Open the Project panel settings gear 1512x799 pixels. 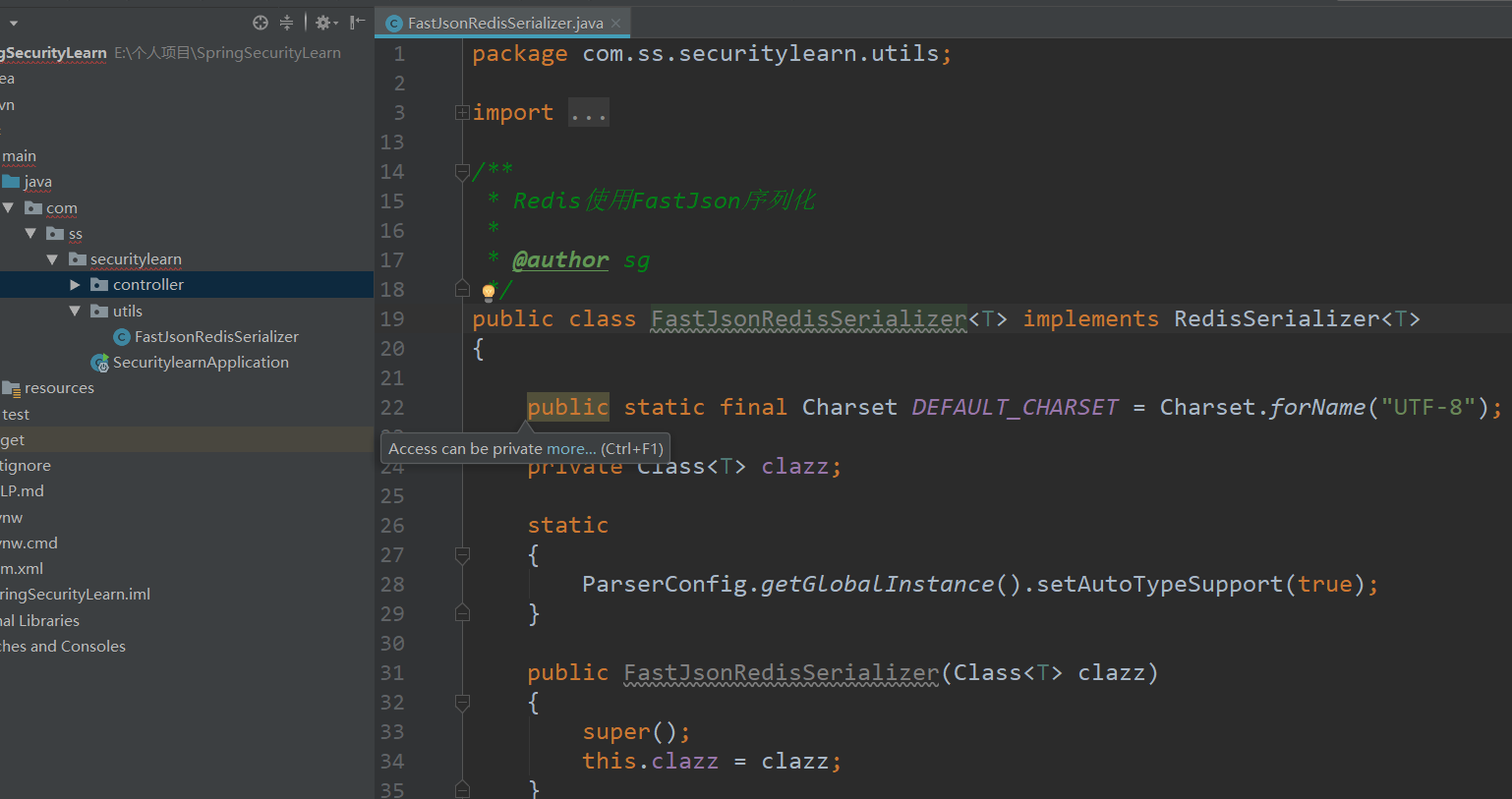(325, 23)
